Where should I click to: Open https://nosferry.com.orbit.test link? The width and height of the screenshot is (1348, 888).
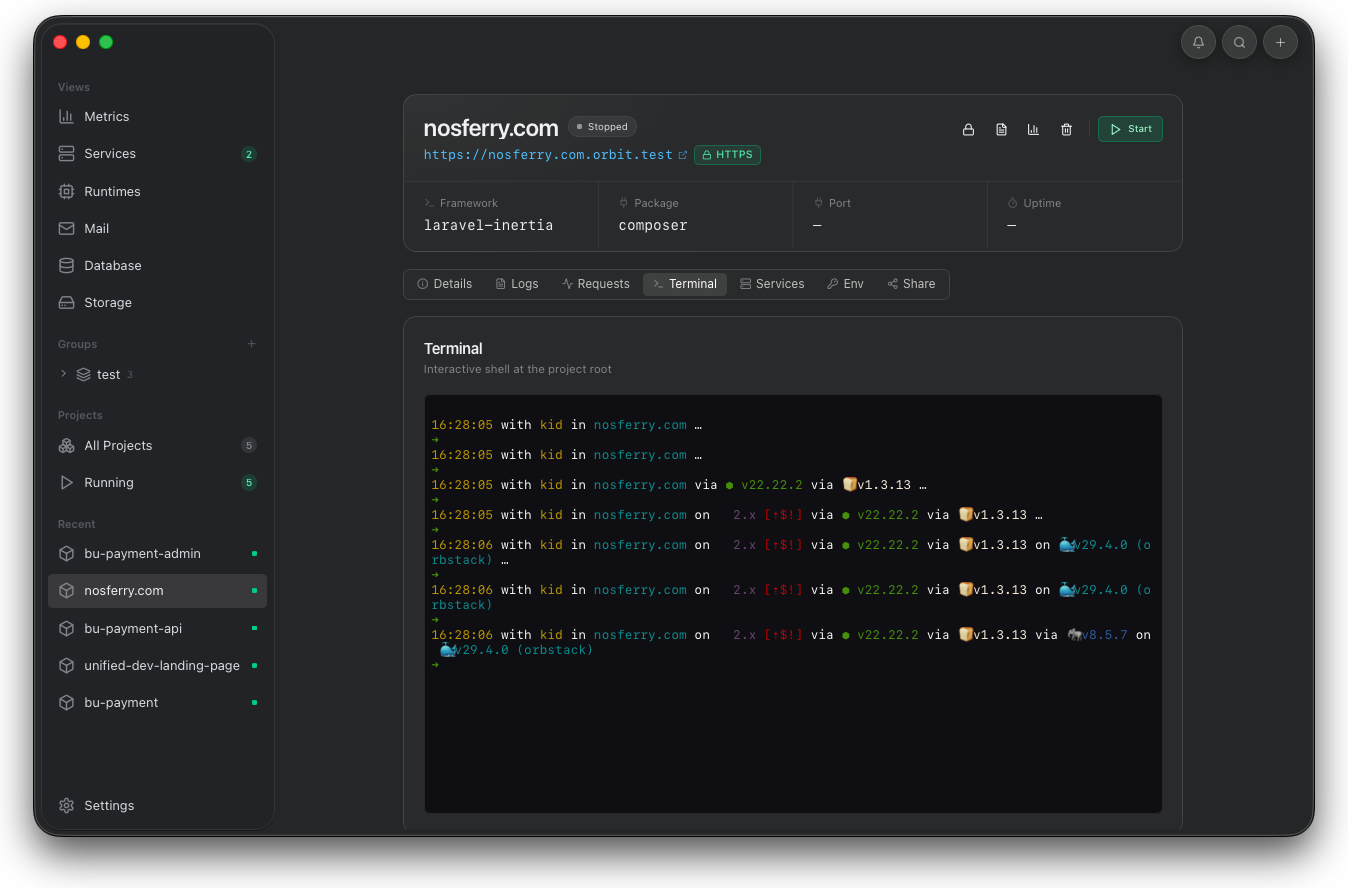548,155
